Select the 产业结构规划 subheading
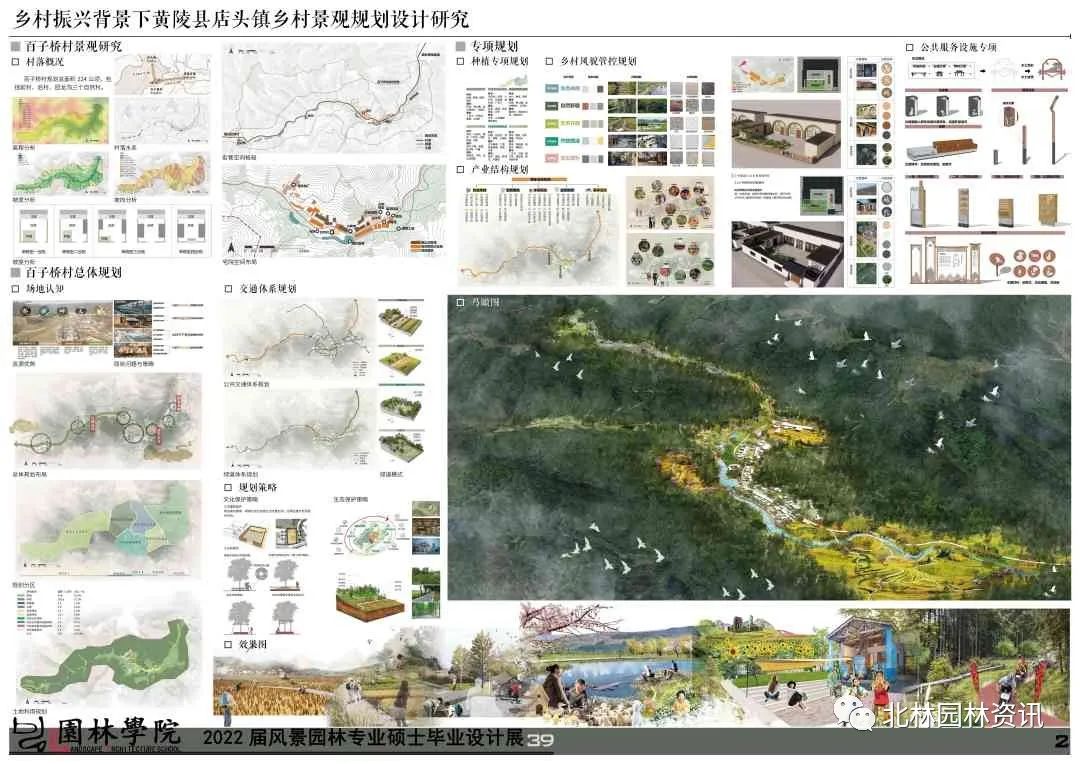 (x=499, y=169)
